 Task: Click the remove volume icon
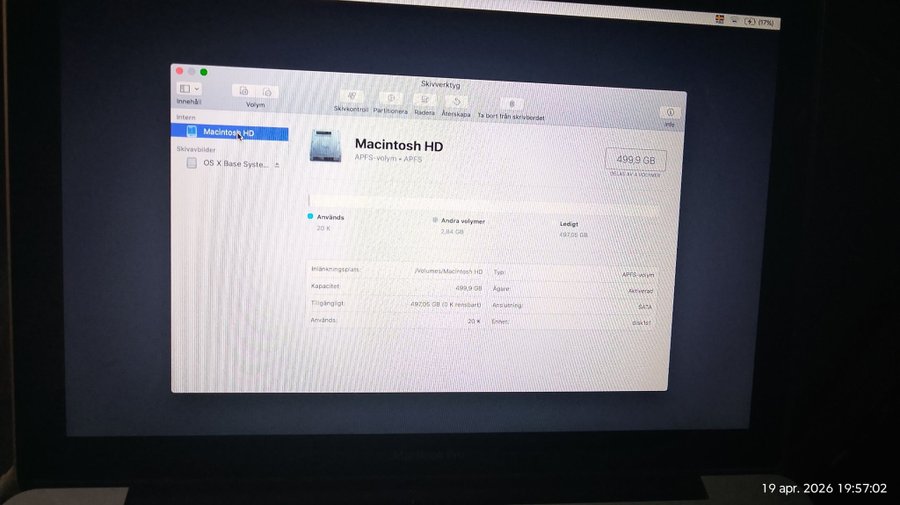[266, 91]
